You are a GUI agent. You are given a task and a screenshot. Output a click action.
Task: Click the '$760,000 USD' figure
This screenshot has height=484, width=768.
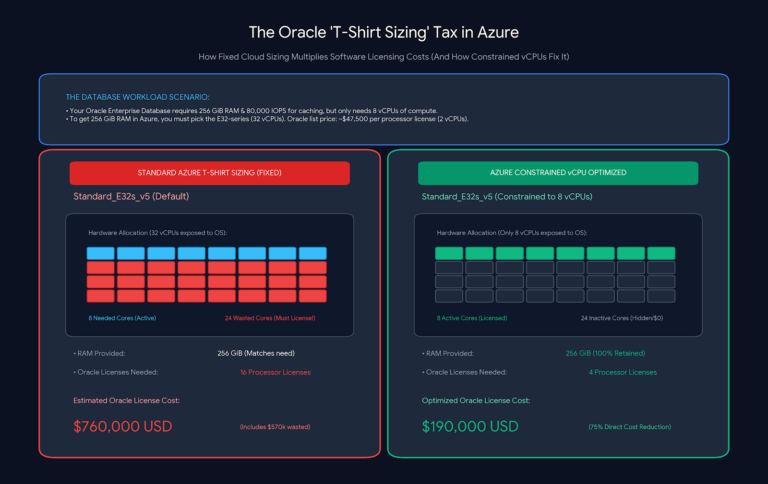point(122,426)
